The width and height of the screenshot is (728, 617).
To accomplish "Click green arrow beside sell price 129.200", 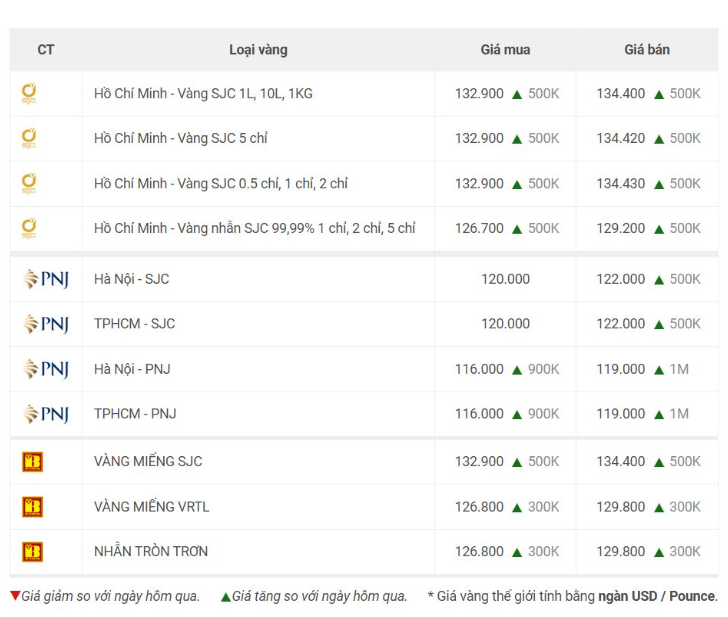I will [x=658, y=229].
